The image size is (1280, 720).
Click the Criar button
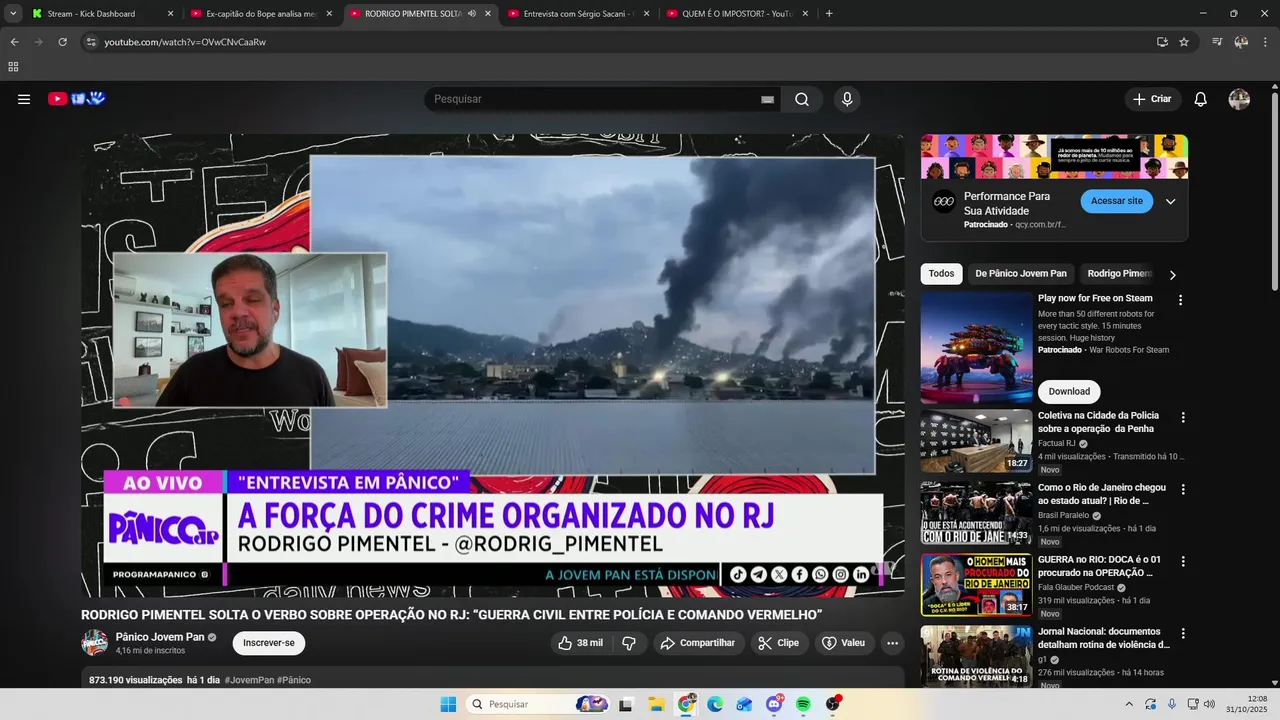(1152, 99)
